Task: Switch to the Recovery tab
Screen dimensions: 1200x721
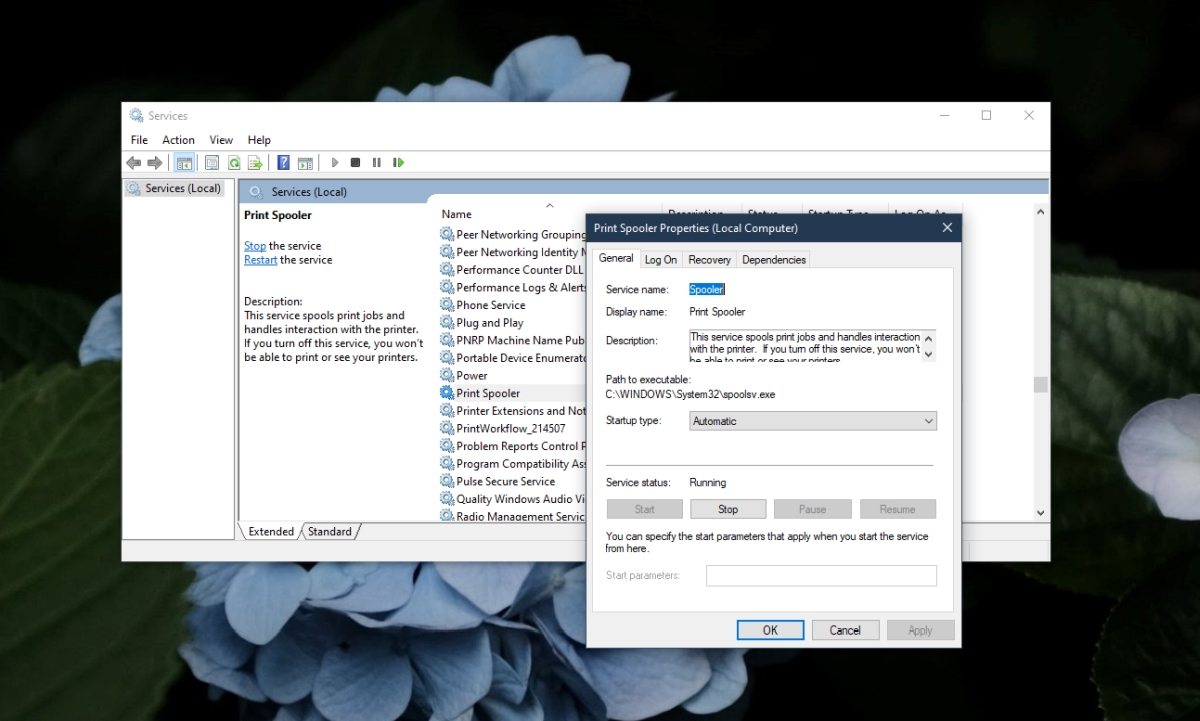Action: point(709,260)
